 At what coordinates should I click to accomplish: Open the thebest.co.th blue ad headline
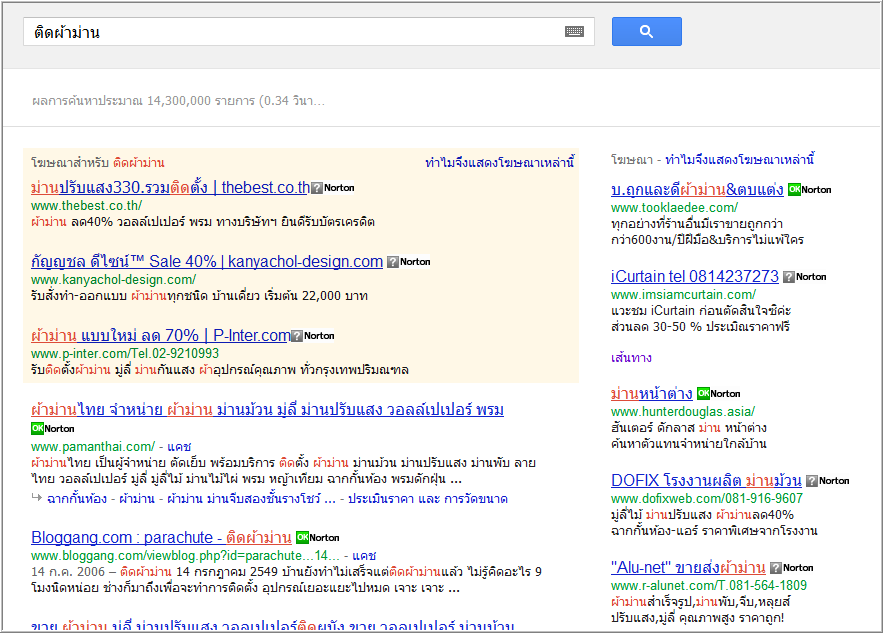click(170, 188)
